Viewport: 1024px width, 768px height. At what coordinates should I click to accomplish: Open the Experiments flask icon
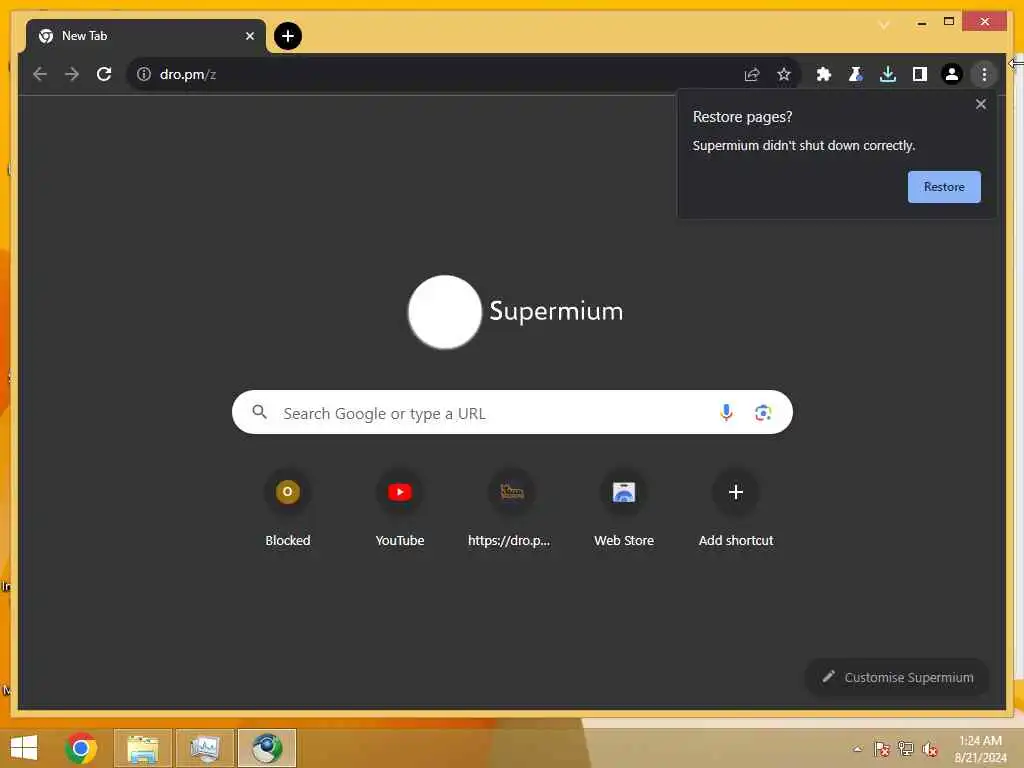click(856, 74)
